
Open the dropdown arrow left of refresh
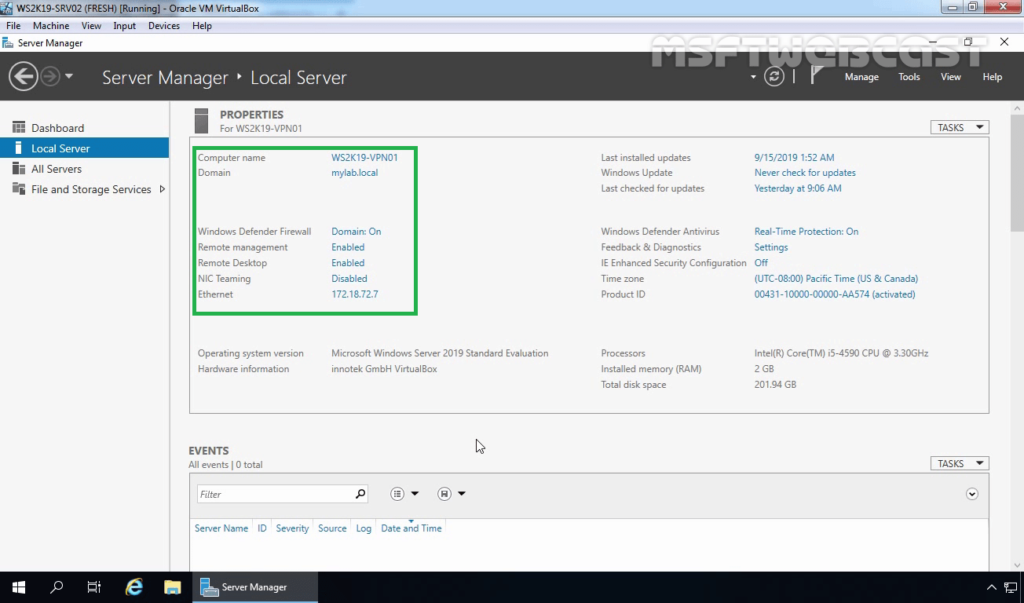pos(753,77)
